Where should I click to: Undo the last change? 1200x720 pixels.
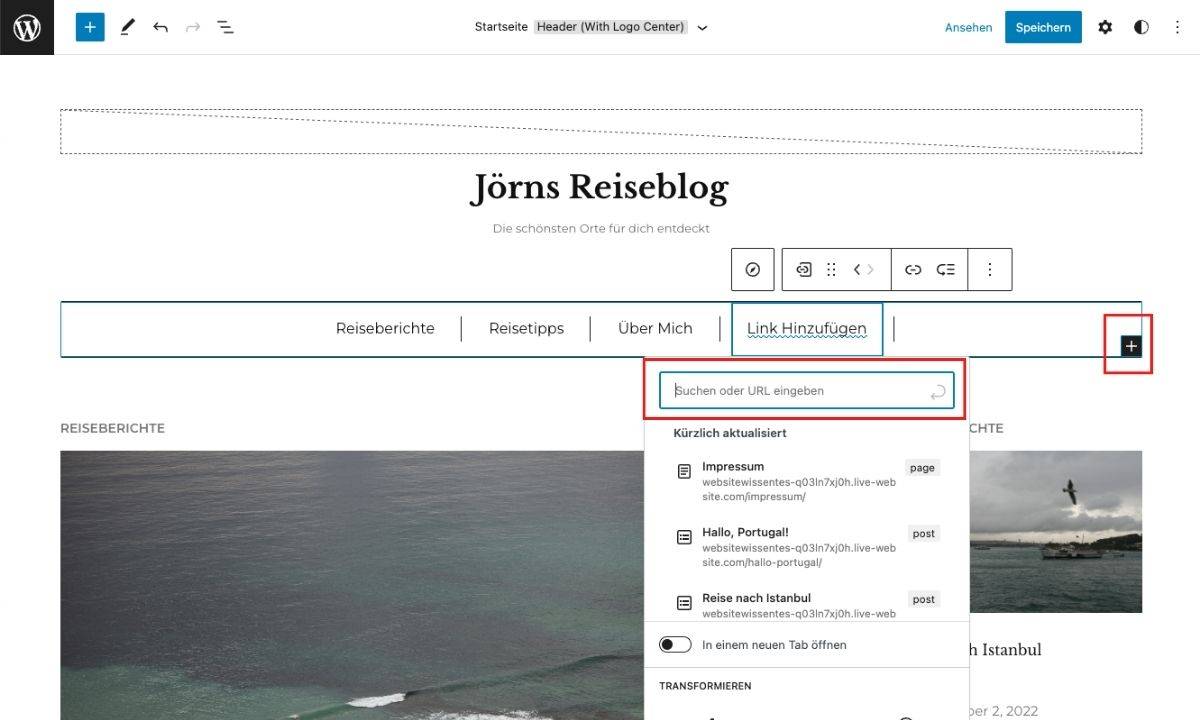point(160,27)
